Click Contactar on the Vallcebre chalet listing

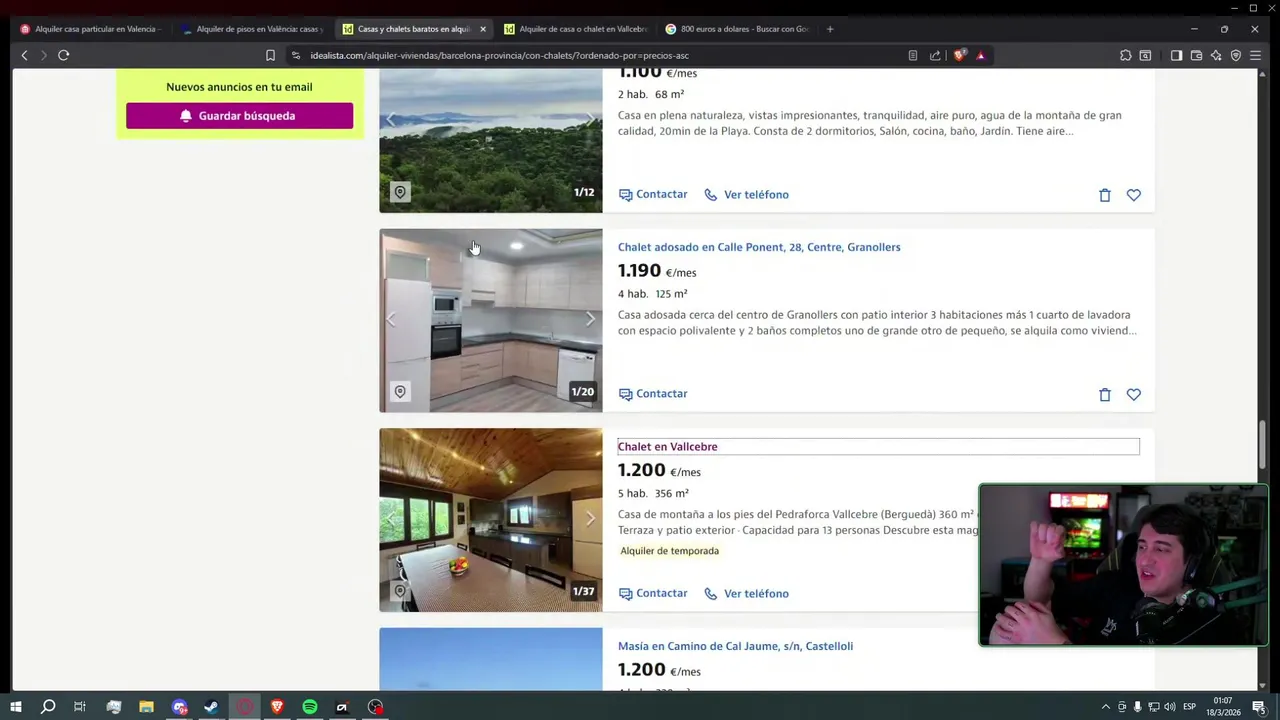click(x=653, y=593)
